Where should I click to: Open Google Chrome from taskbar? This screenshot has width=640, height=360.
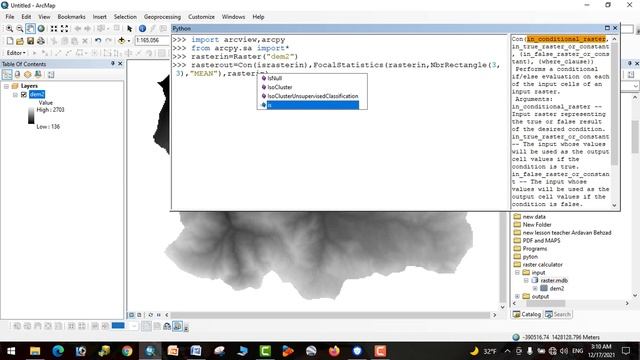[127, 351]
